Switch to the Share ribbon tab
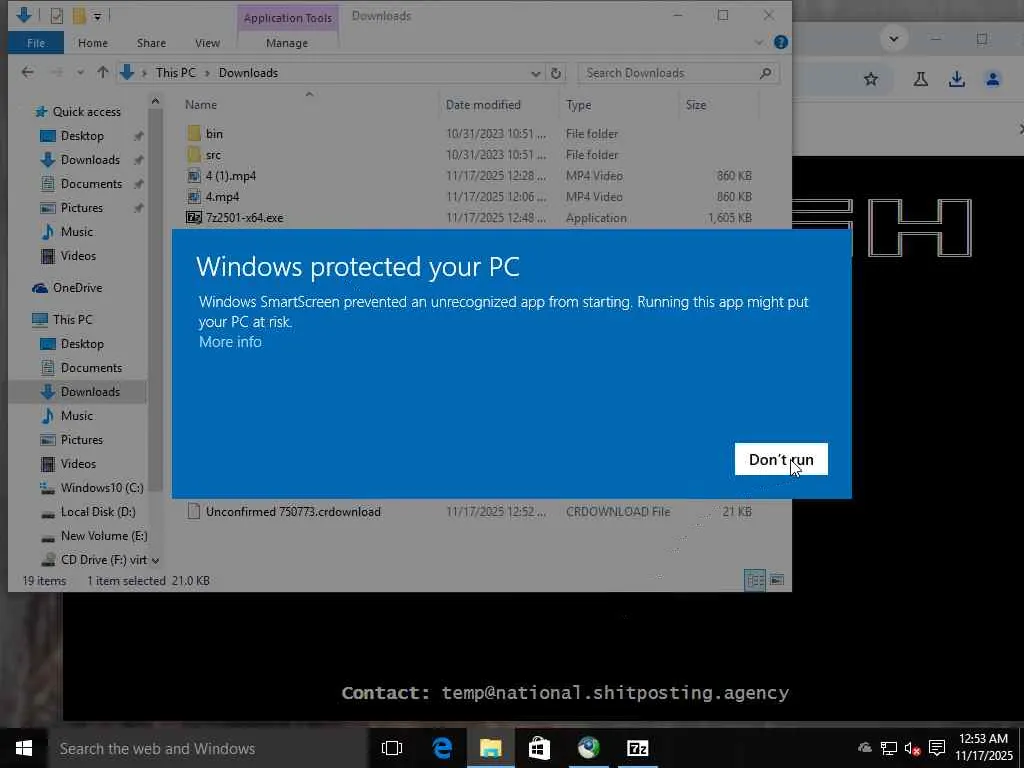Image resolution: width=1024 pixels, height=768 pixels. 151,43
